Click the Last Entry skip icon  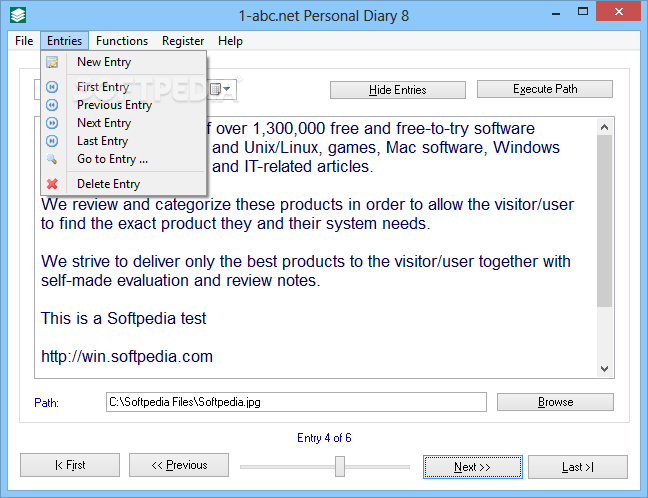pyautogui.click(x=52, y=141)
